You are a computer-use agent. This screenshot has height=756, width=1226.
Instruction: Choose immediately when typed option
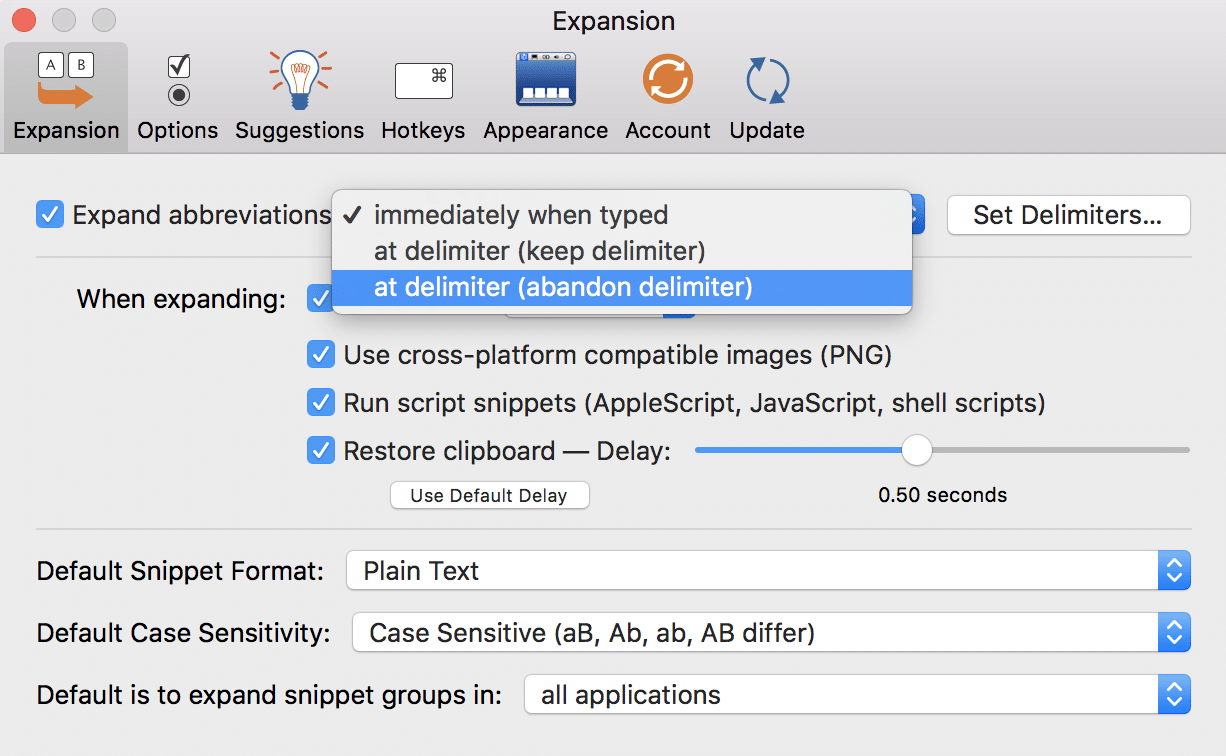pos(621,215)
